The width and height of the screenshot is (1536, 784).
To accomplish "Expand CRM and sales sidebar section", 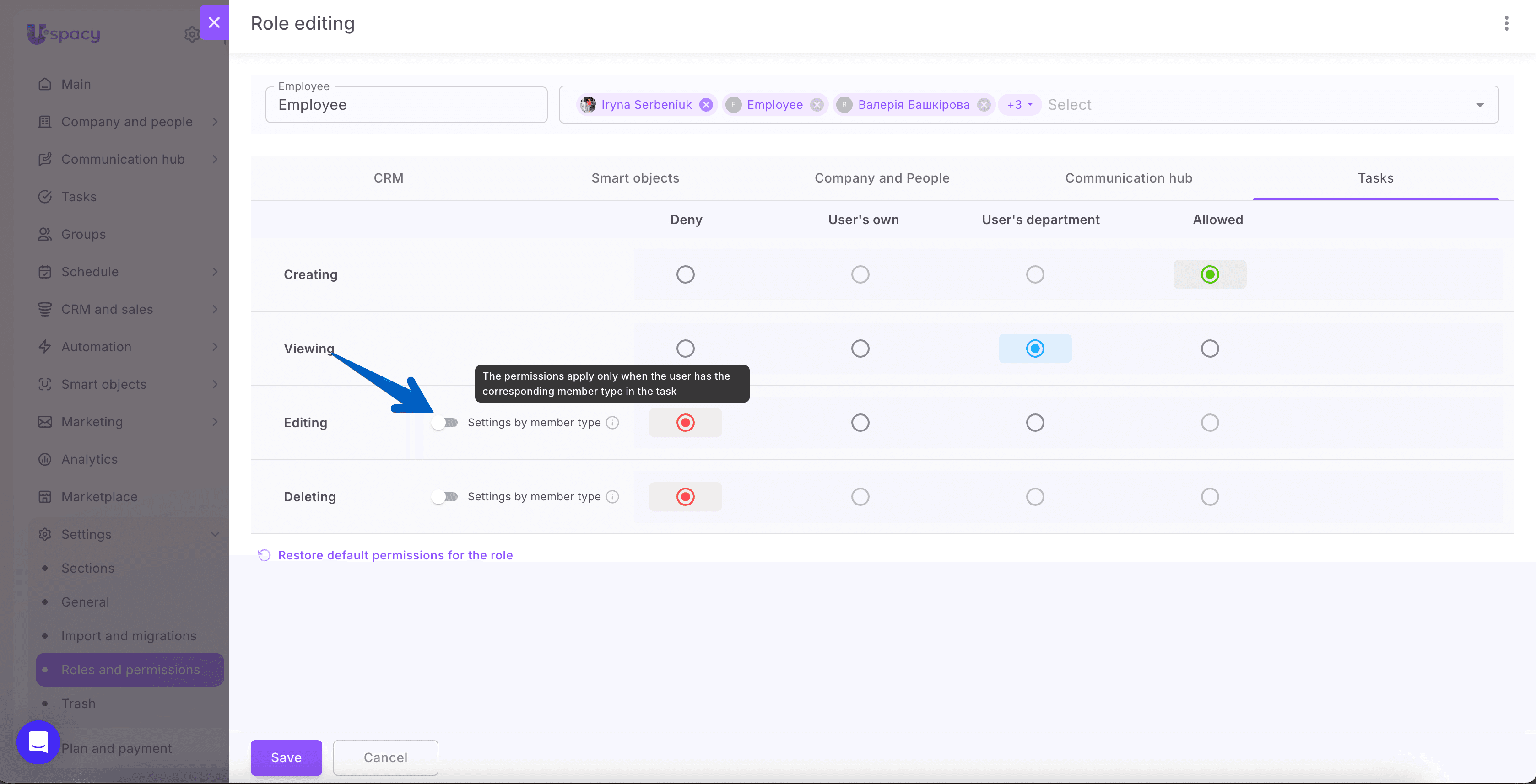I will (215, 309).
